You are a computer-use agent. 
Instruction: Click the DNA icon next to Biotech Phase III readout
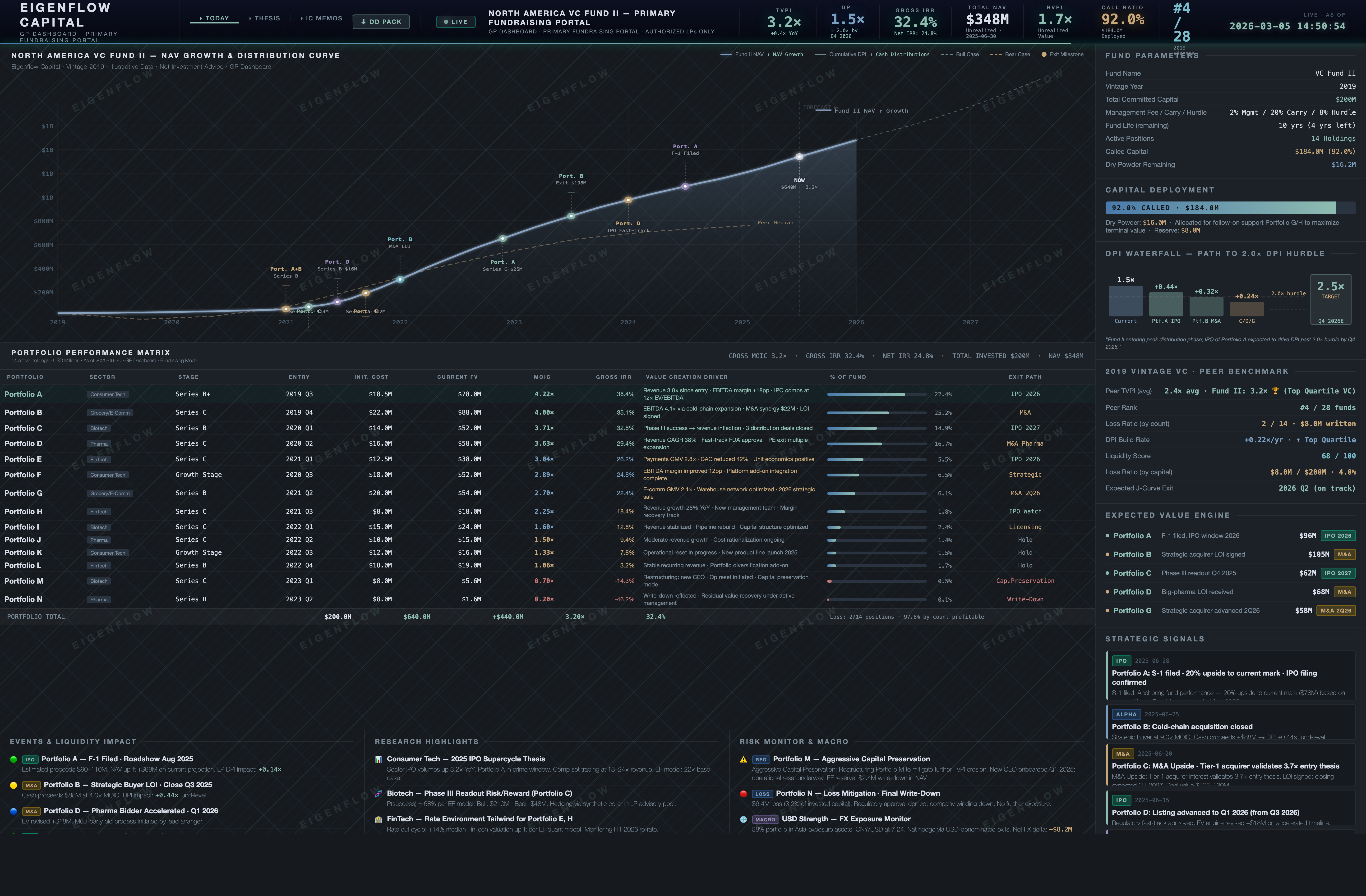coord(378,794)
